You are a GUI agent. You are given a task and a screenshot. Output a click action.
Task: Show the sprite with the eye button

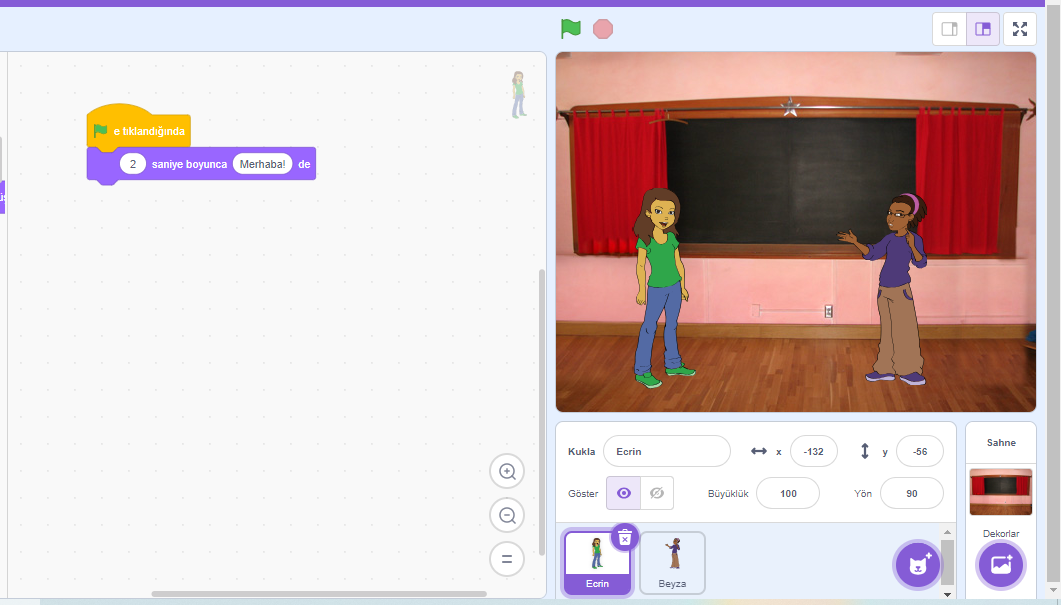pos(623,493)
